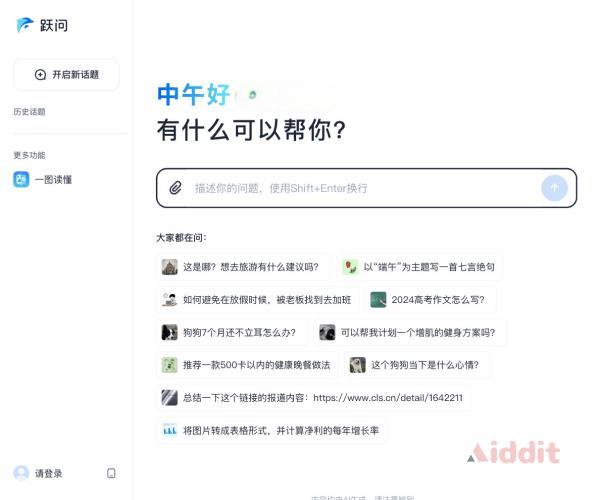Select the 一图读懂 menu item

coord(42,179)
